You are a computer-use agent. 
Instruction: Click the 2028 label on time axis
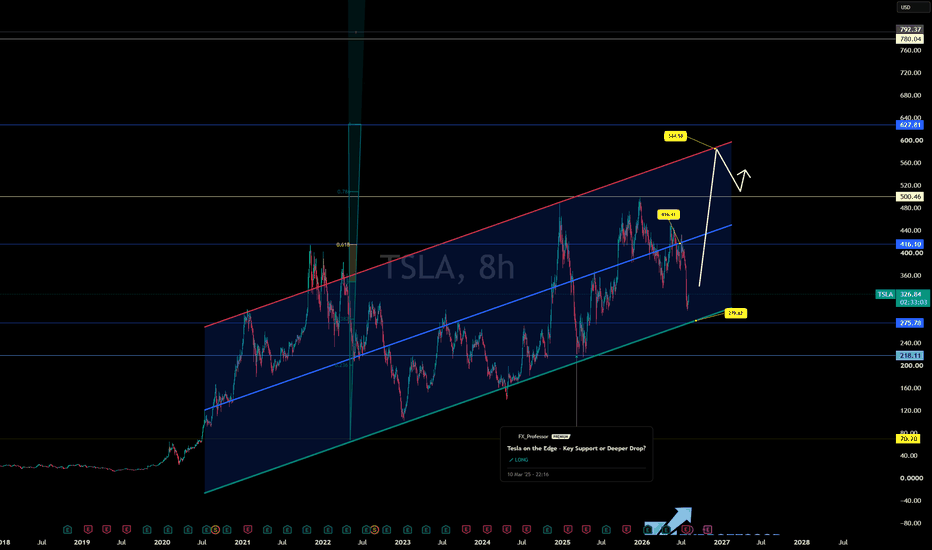click(x=802, y=542)
